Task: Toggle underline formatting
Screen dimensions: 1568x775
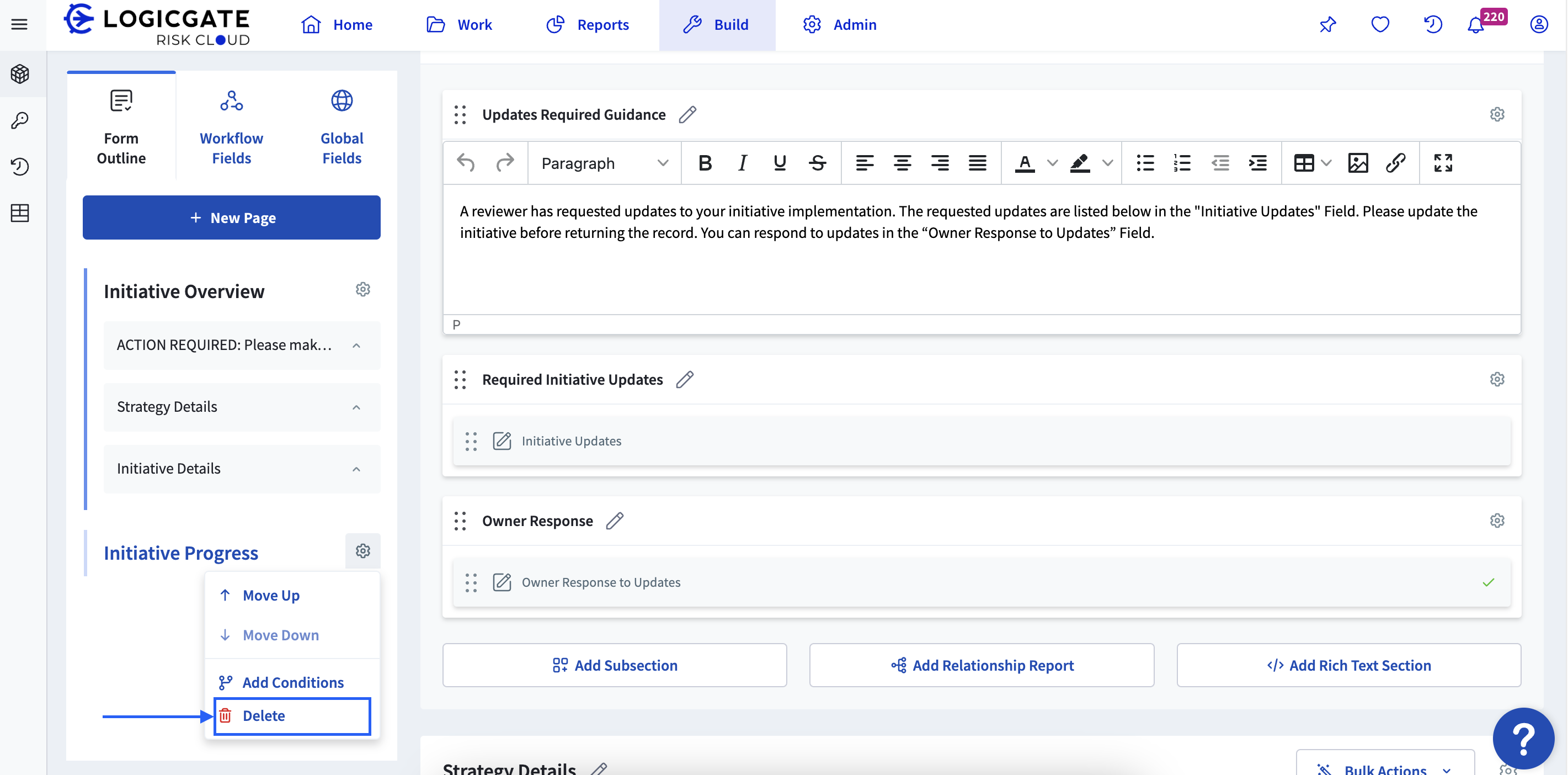Action: 779,162
